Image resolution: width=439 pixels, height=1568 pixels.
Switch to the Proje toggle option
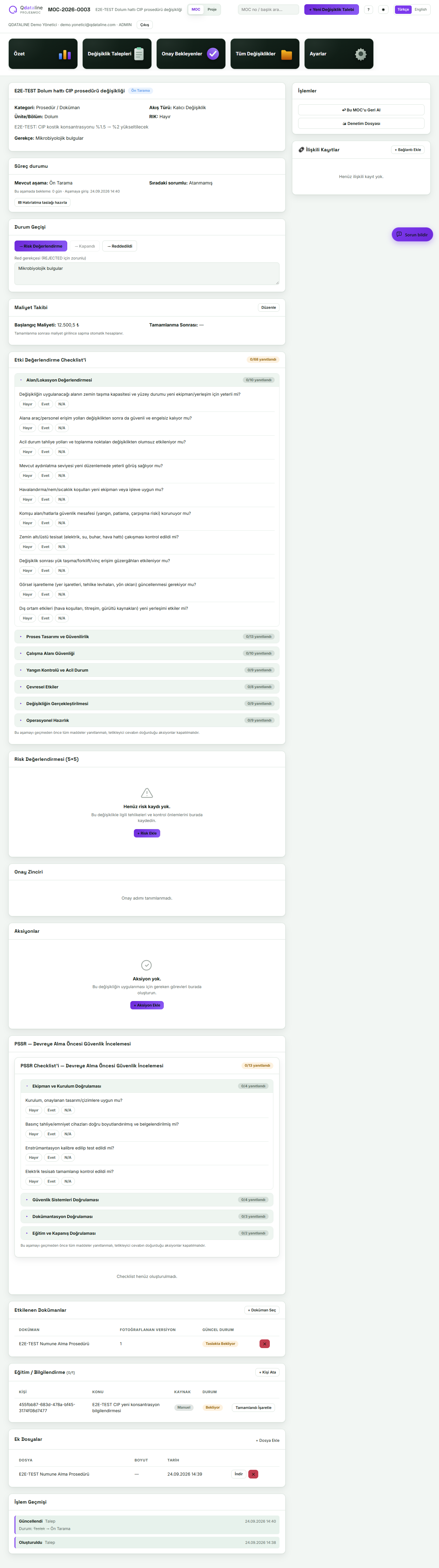click(212, 10)
